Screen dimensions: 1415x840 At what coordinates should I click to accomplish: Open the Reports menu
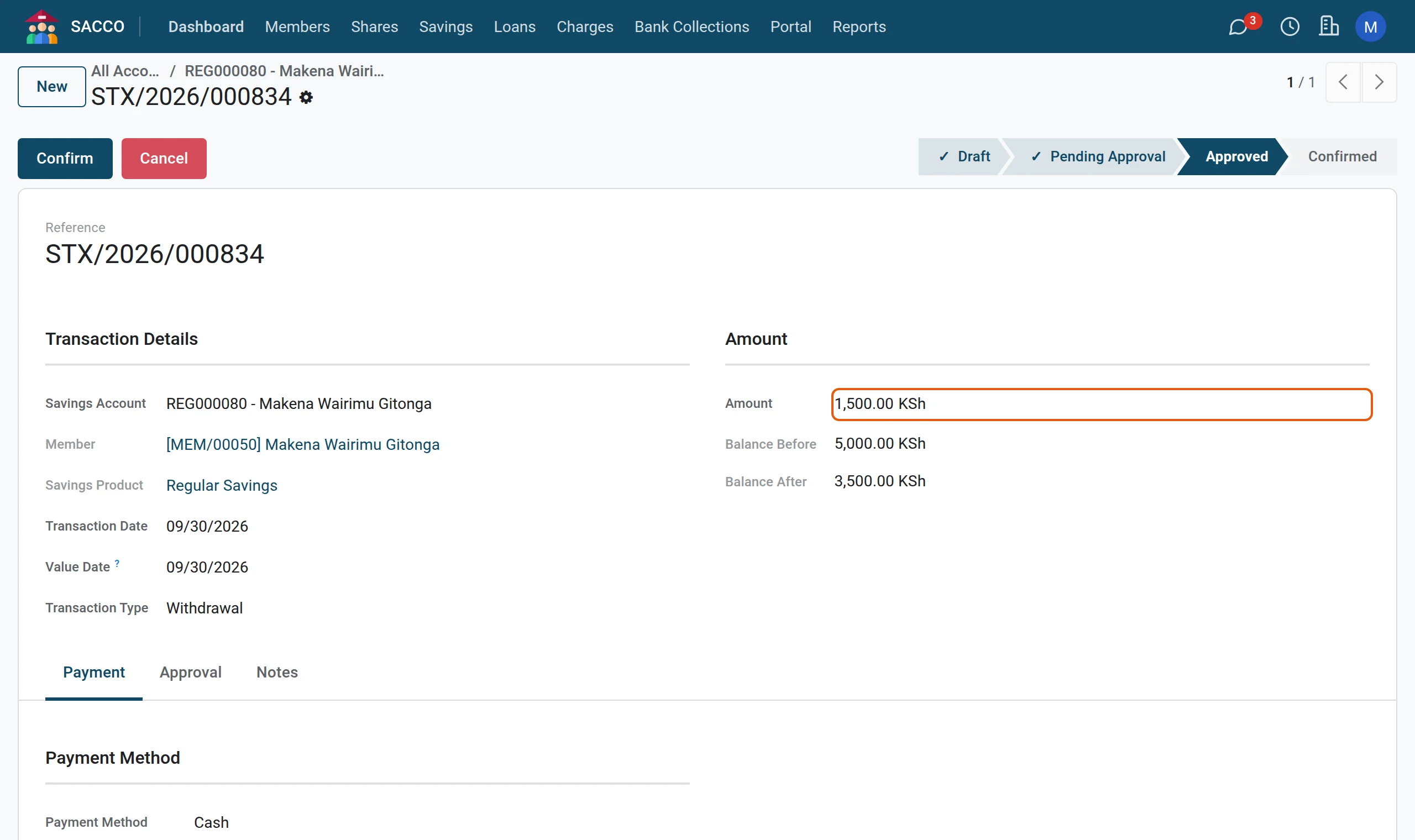[858, 27]
